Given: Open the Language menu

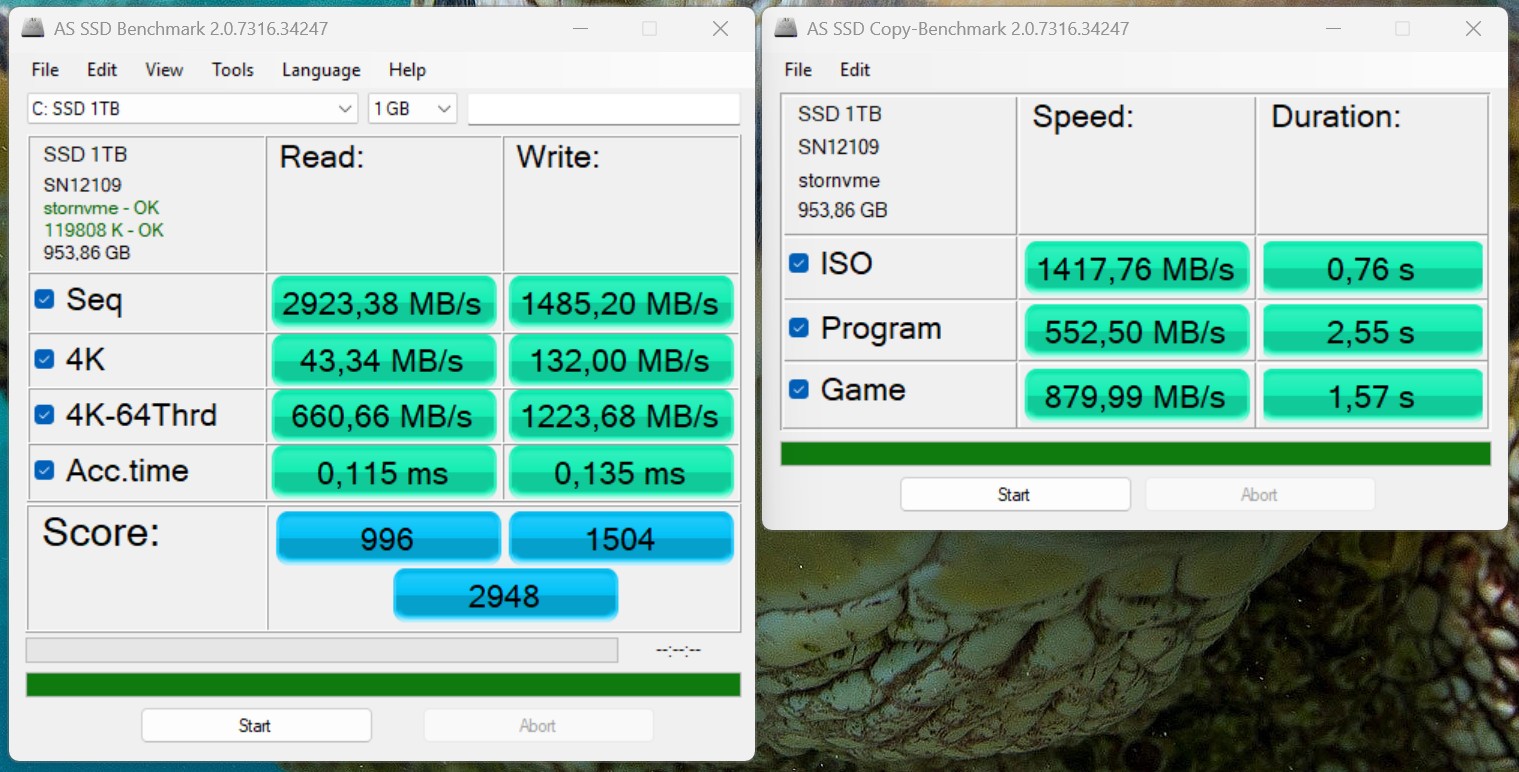Looking at the screenshot, I should coord(320,70).
